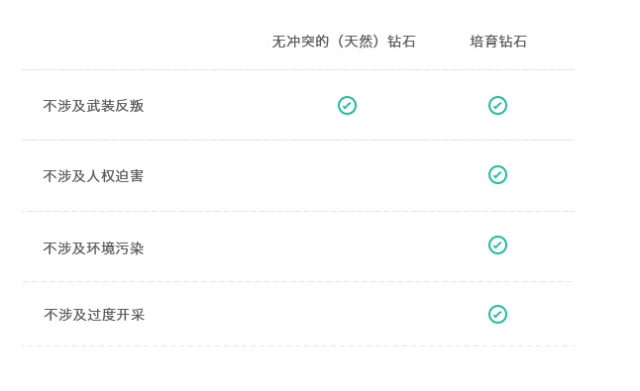Click the dashed divider under the column headers

coord(298,70)
